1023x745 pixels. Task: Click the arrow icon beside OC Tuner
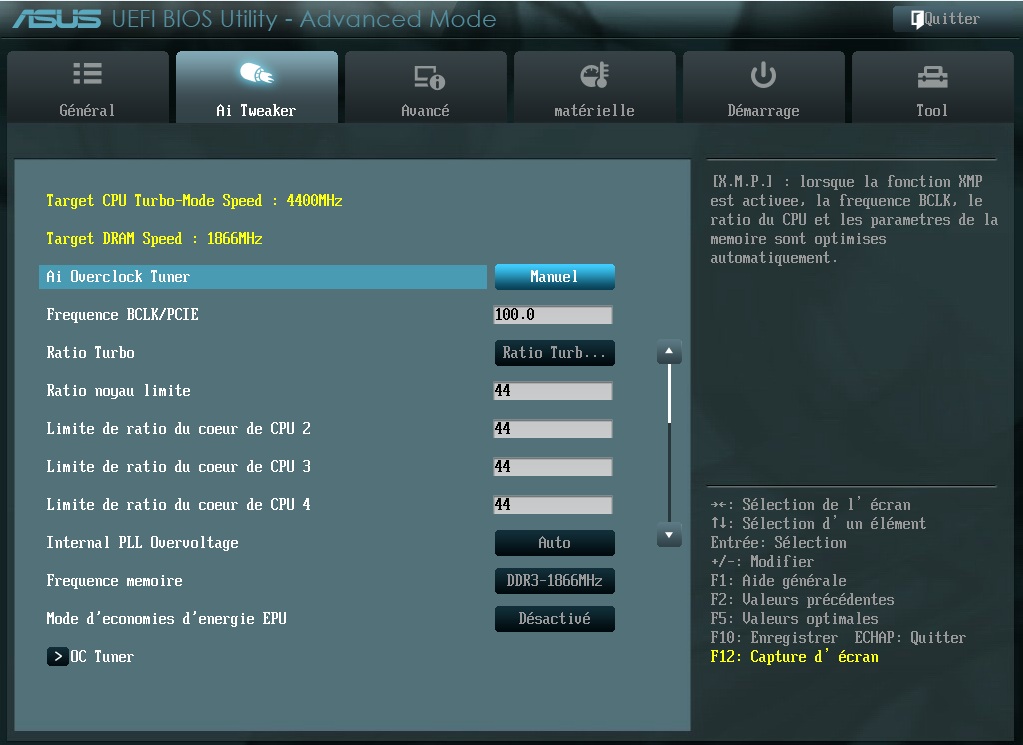point(57,657)
